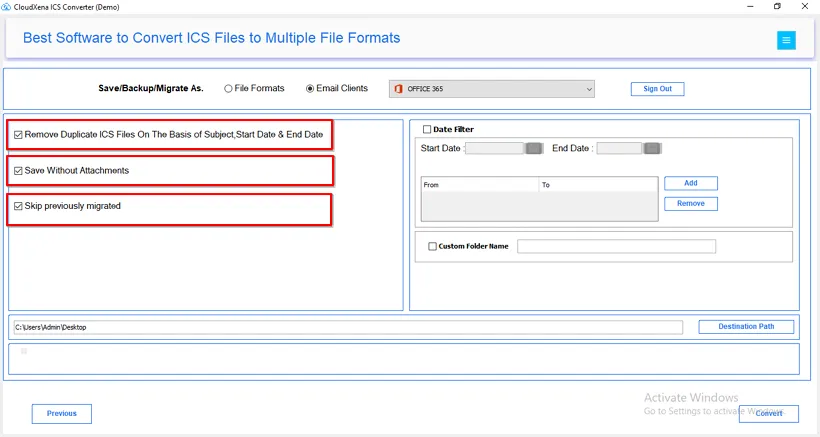820x437 pixels.
Task: Open the OFFICE 365 email client dropdown
Action: click(x=492, y=89)
